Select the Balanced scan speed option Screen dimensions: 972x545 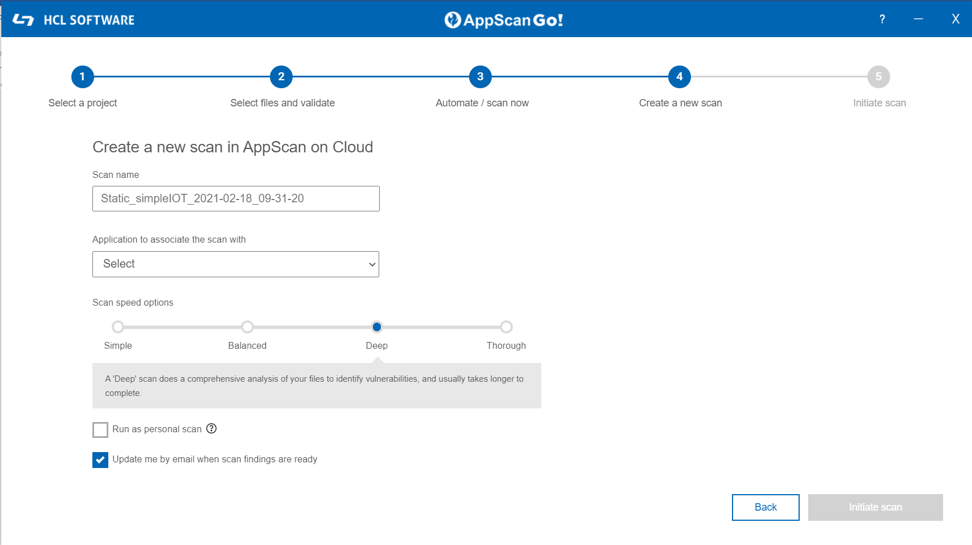tap(247, 327)
